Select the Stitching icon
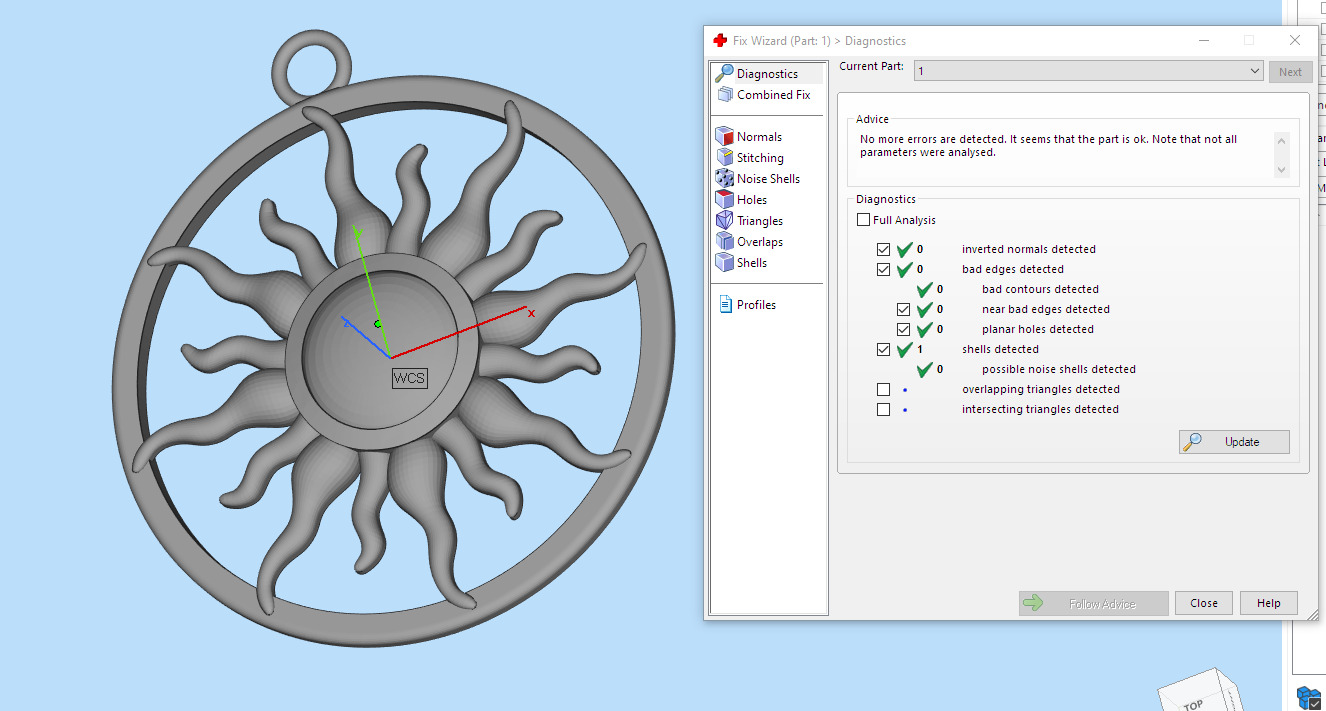 [724, 157]
